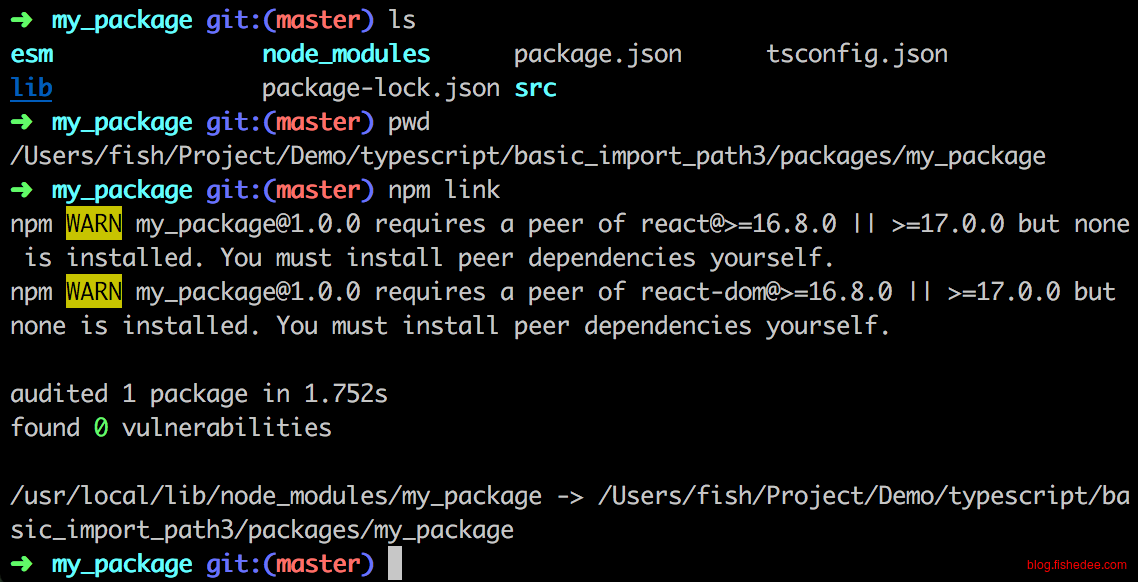Select package-lock.json in the listing
The height and width of the screenshot is (582, 1138).
click(381, 89)
